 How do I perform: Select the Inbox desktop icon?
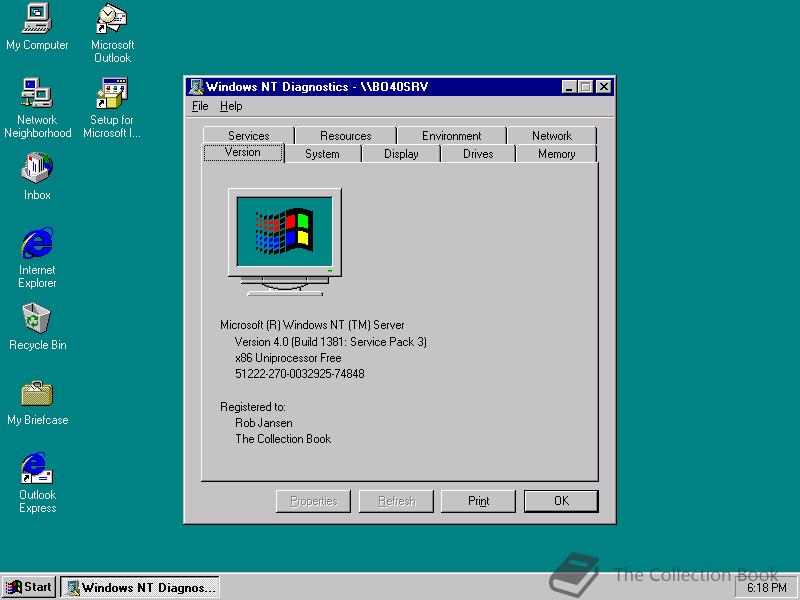(x=37, y=176)
